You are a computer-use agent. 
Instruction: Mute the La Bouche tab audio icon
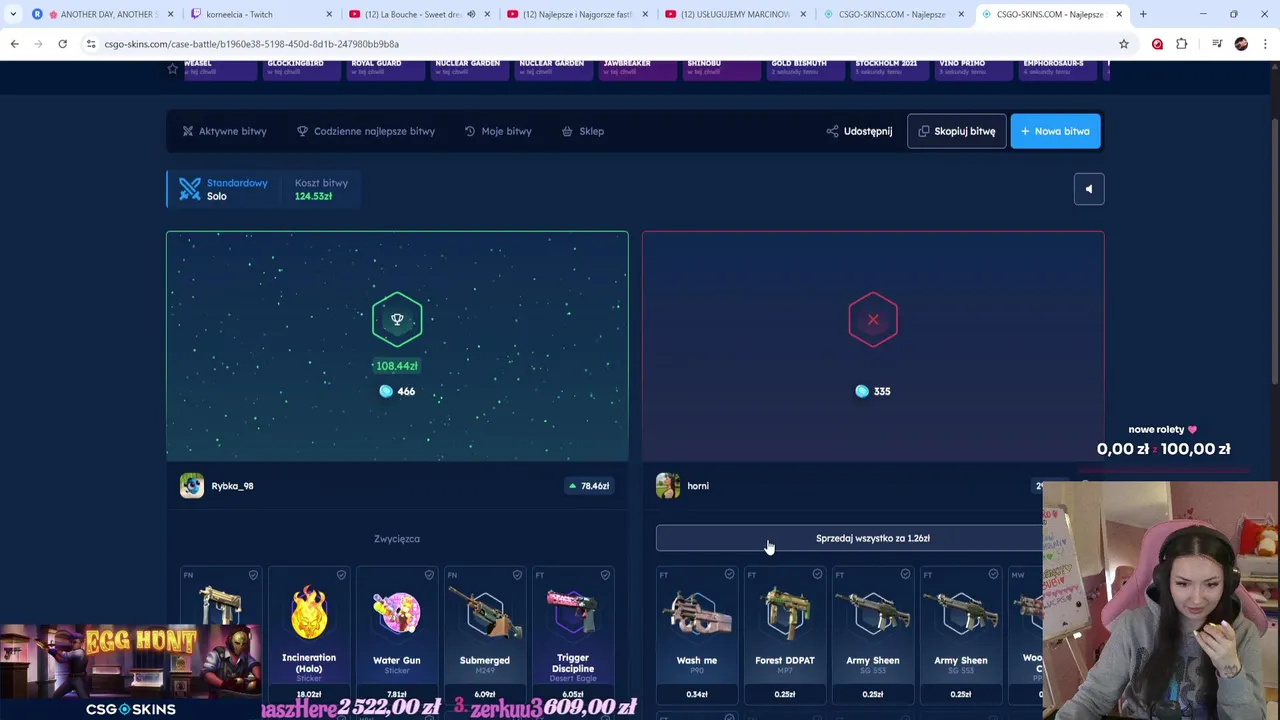pyautogui.click(x=471, y=14)
